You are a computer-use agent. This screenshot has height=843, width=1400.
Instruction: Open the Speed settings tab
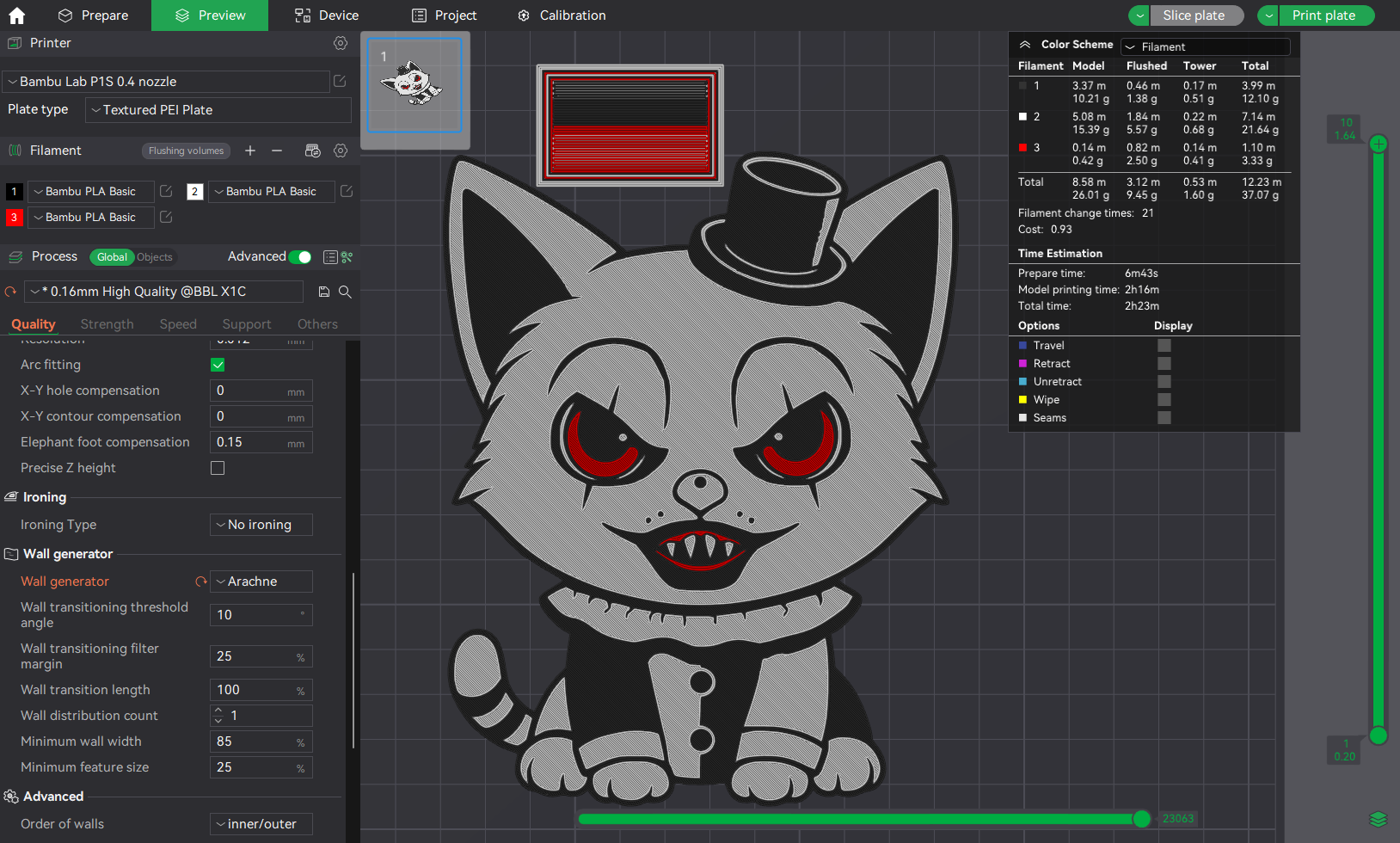tap(178, 324)
